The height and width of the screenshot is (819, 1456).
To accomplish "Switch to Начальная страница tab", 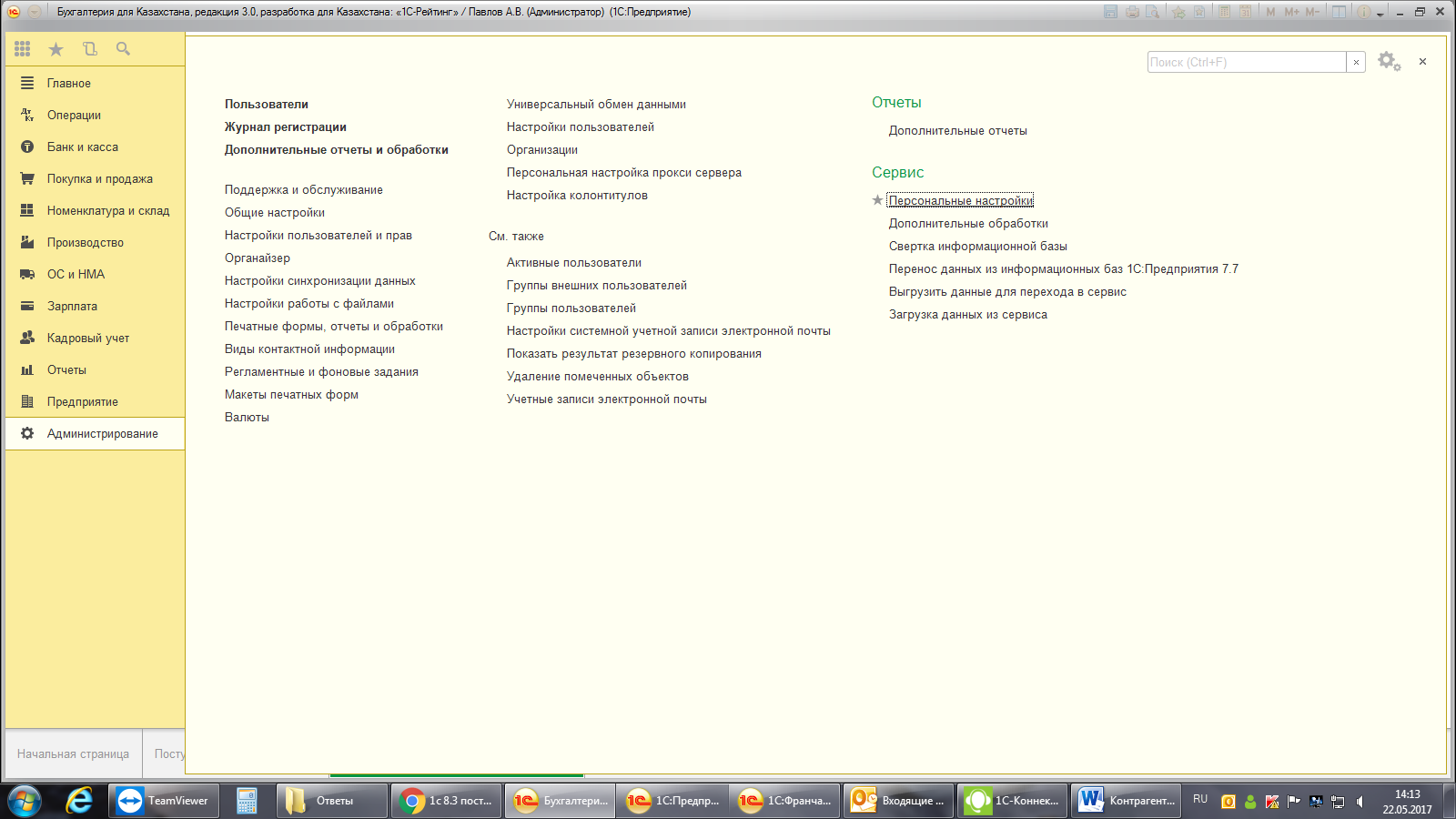I will click(x=73, y=753).
